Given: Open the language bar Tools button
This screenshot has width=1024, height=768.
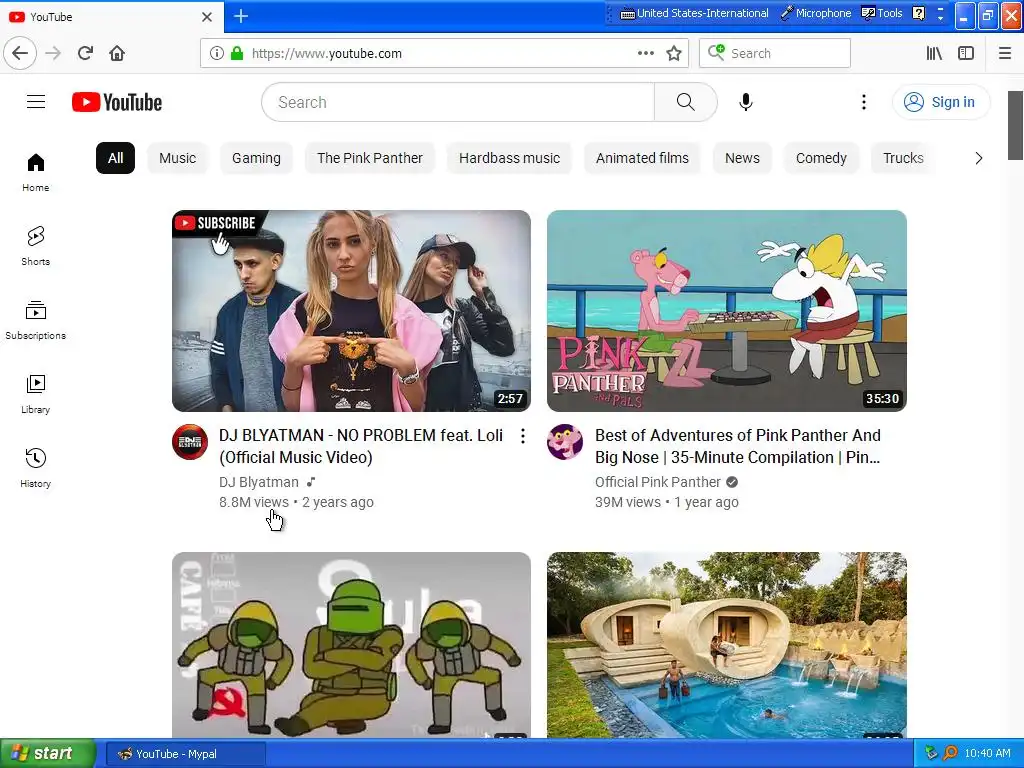Looking at the screenshot, I should pos(882,13).
